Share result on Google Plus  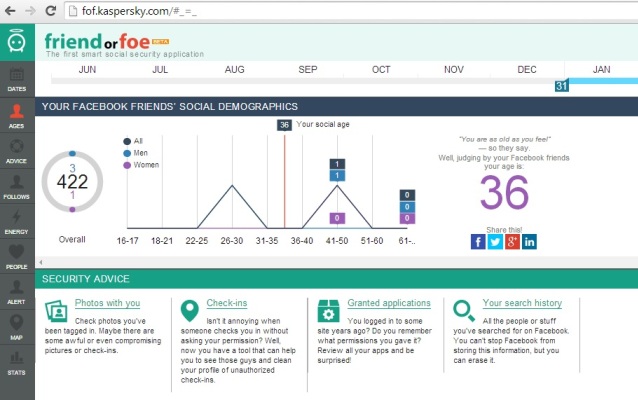(512, 241)
